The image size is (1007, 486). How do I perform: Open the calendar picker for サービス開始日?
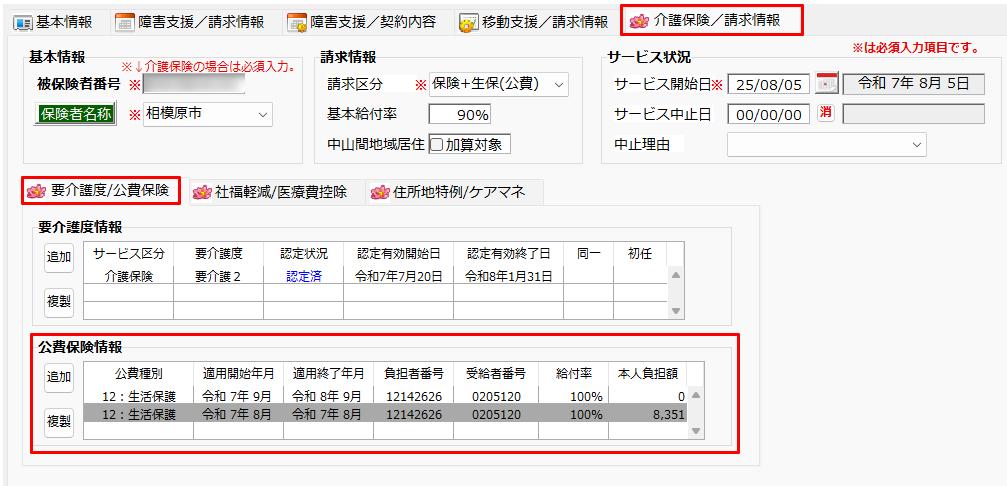(x=827, y=83)
